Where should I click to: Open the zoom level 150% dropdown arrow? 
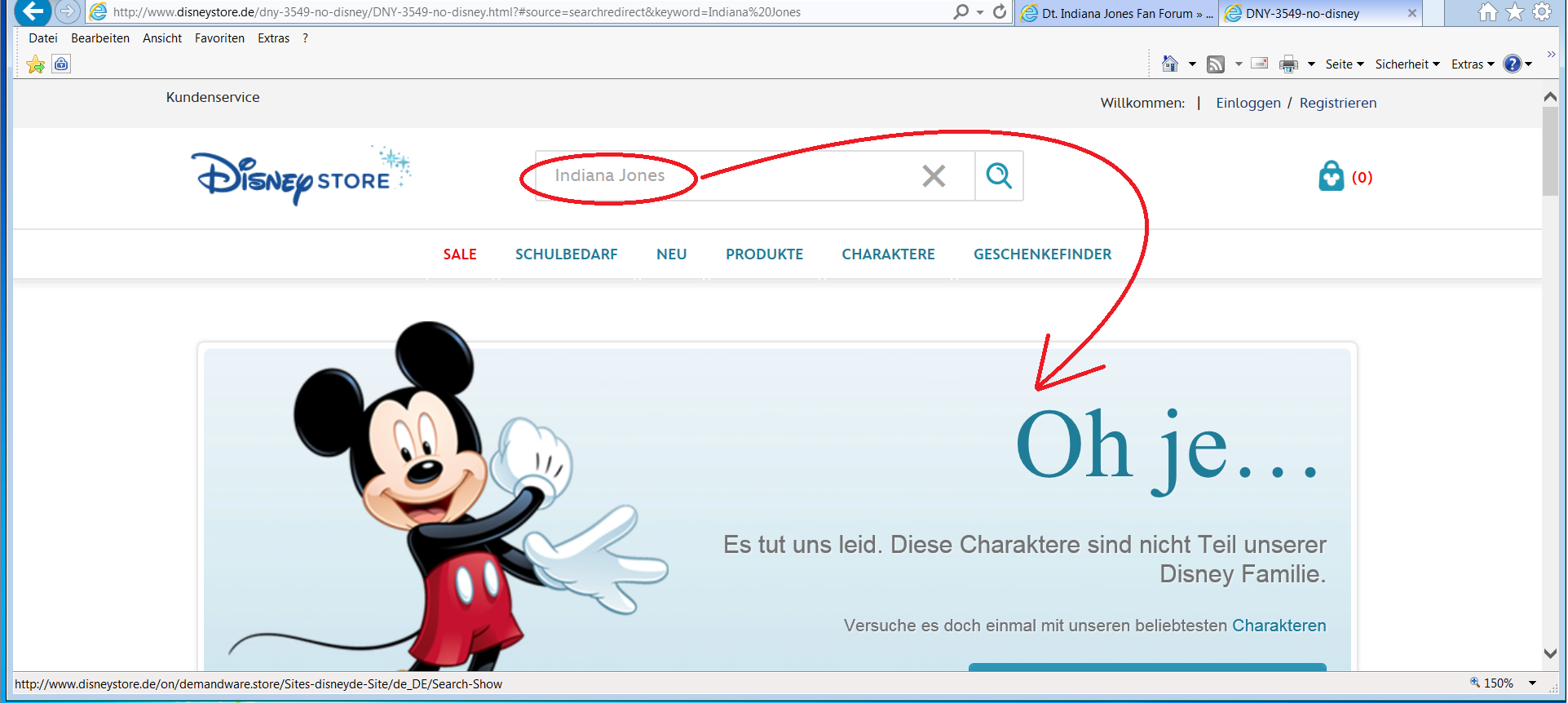pos(1532,683)
